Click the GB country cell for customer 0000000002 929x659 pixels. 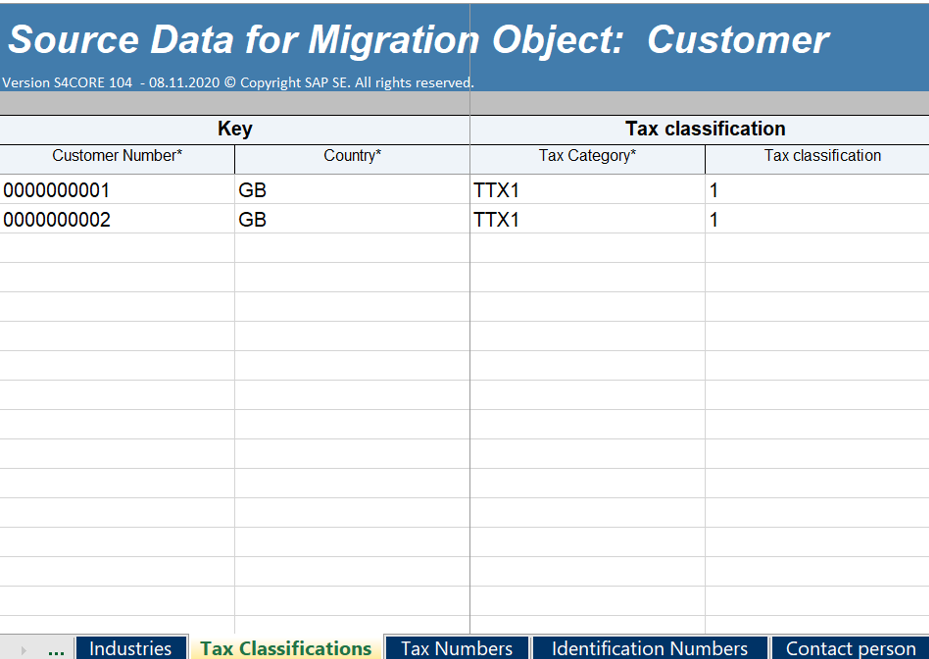coord(352,219)
